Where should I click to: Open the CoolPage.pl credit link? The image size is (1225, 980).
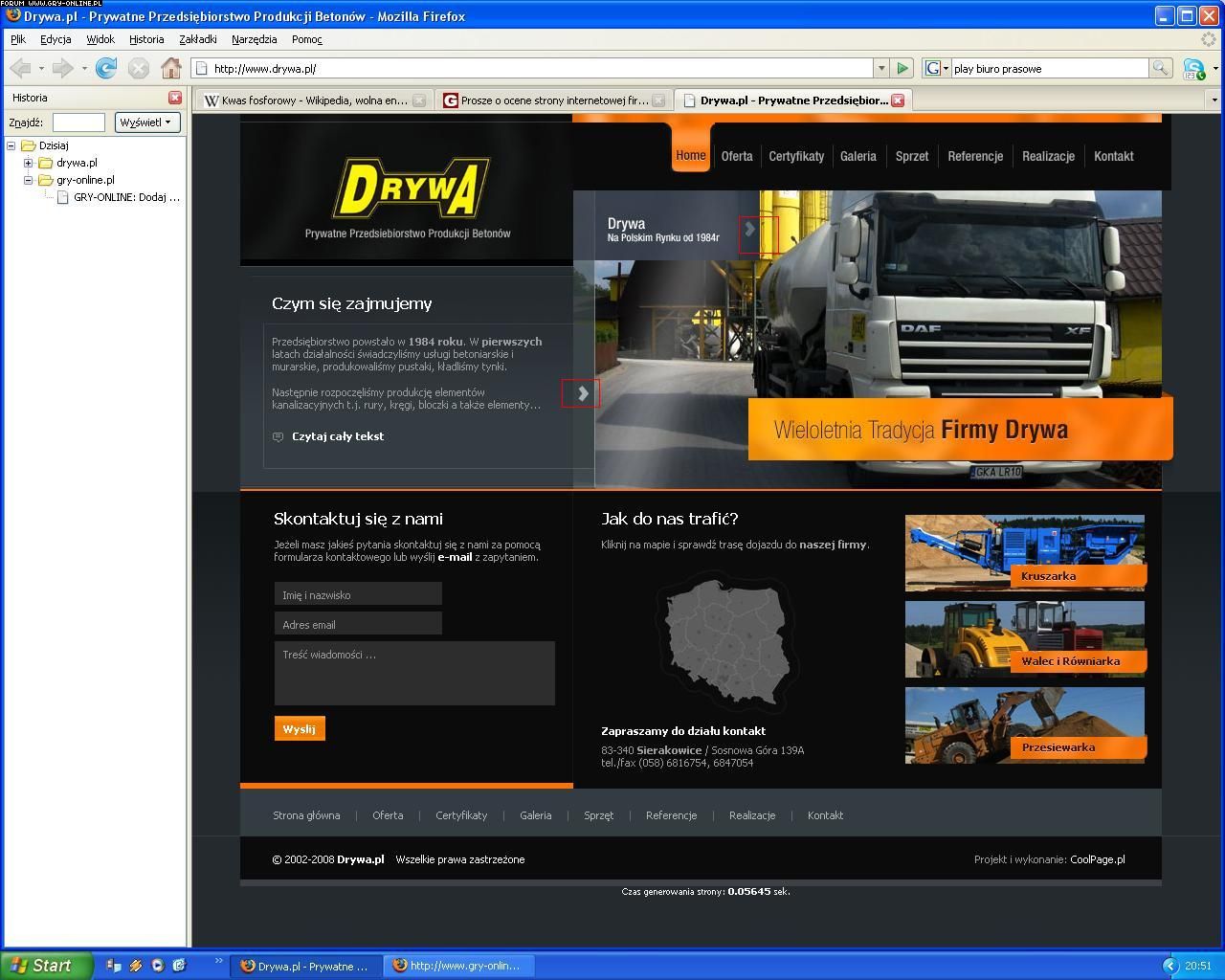pyautogui.click(x=1098, y=859)
